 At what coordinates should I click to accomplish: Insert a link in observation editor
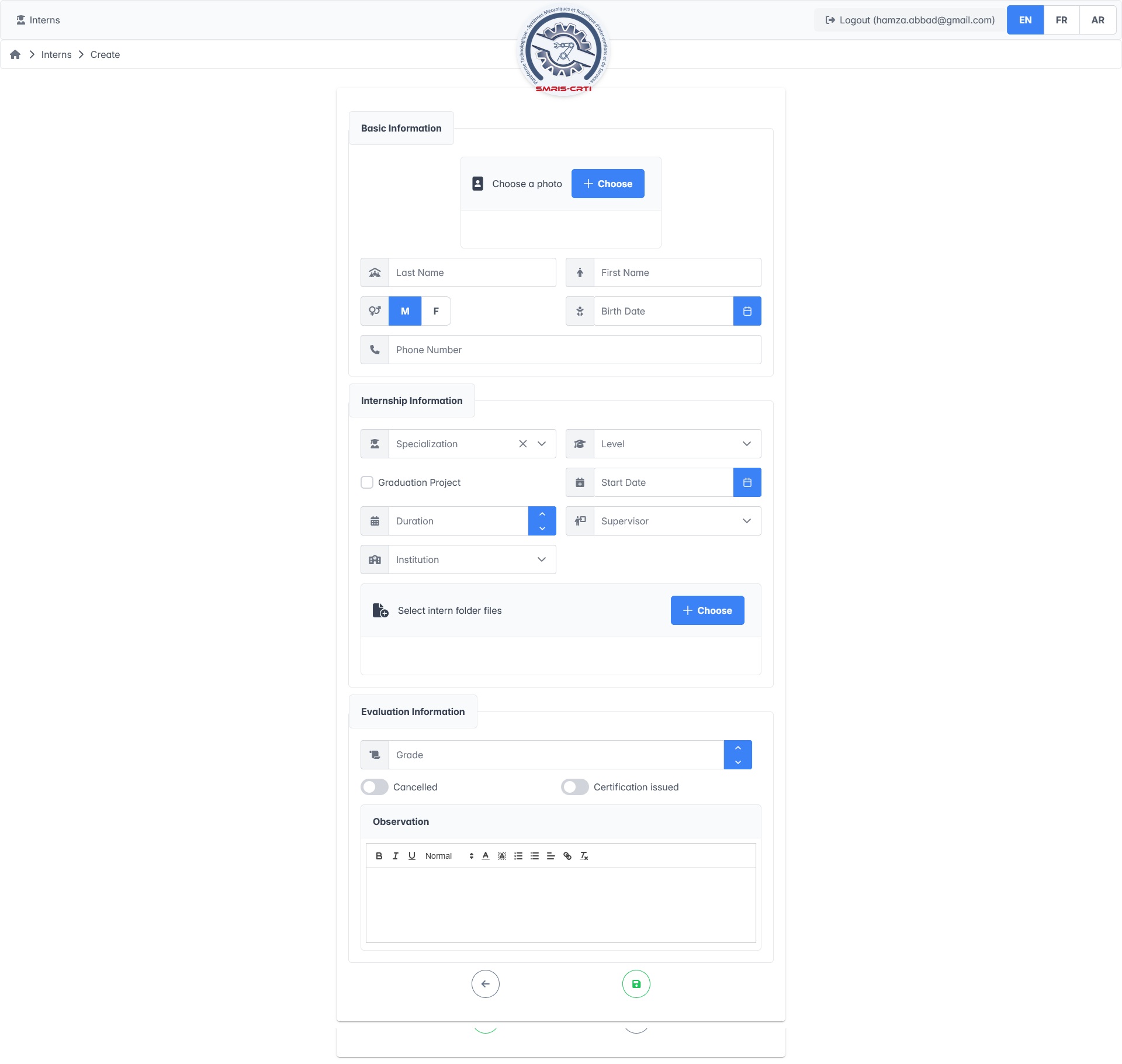click(x=567, y=856)
